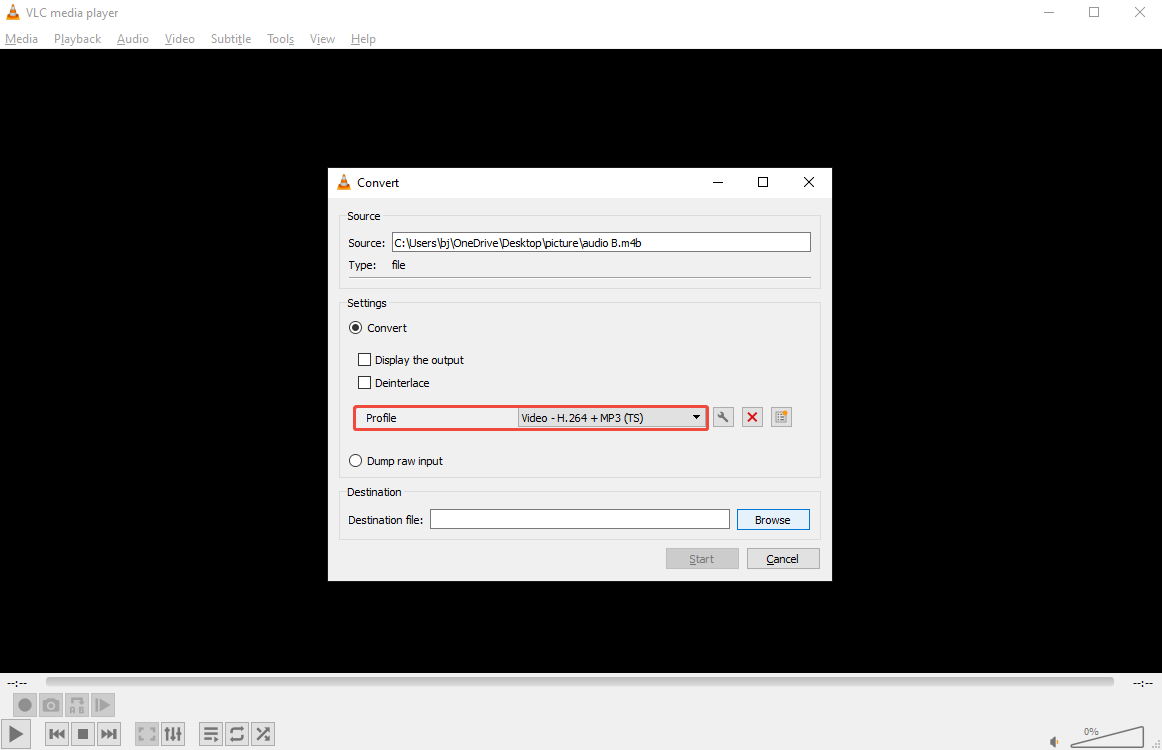Screen dimensions: 1162x750
Task: Delete selected profile red X icon
Action: [752, 417]
